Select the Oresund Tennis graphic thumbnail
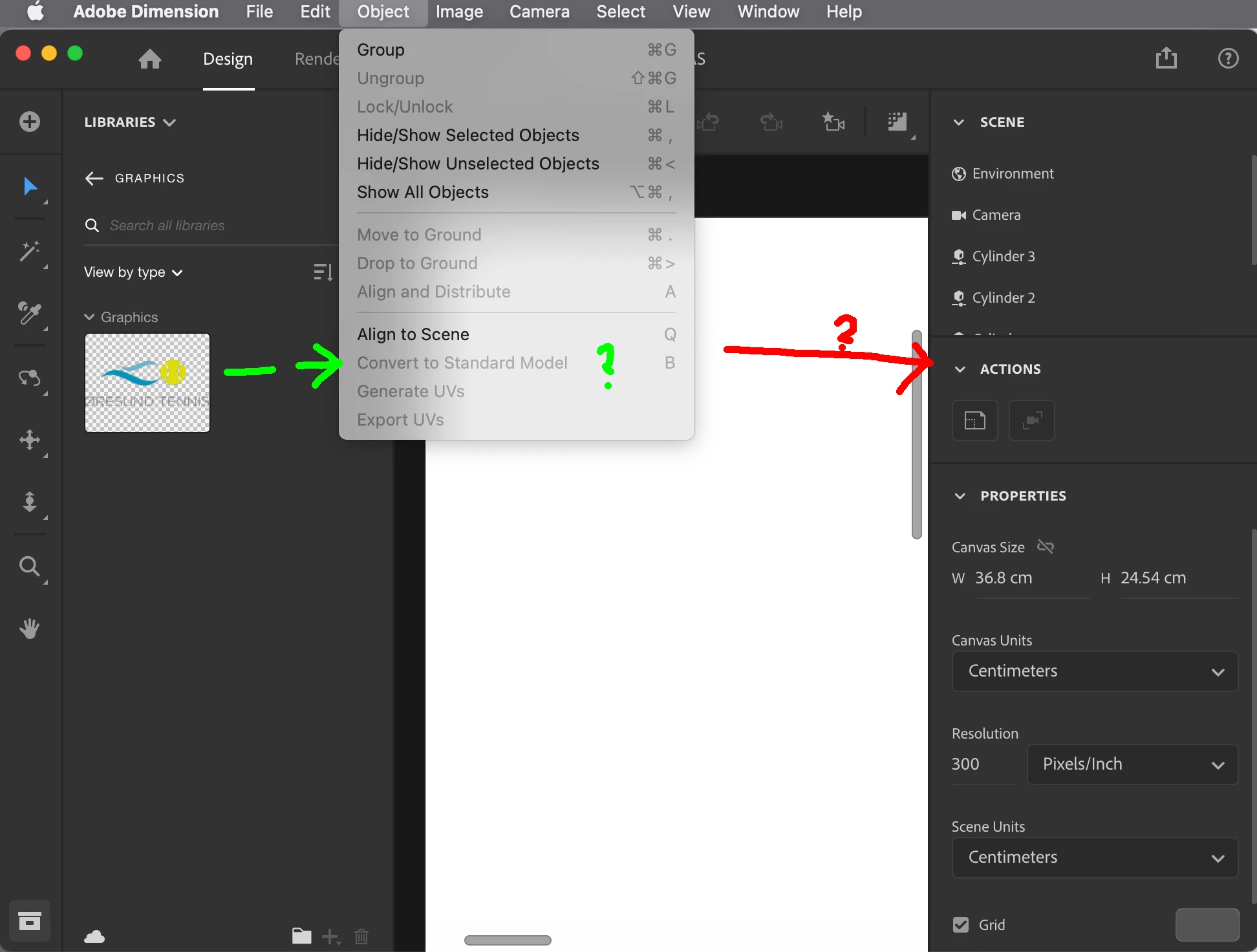The height and width of the screenshot is (952, 1257). point(147,383)
